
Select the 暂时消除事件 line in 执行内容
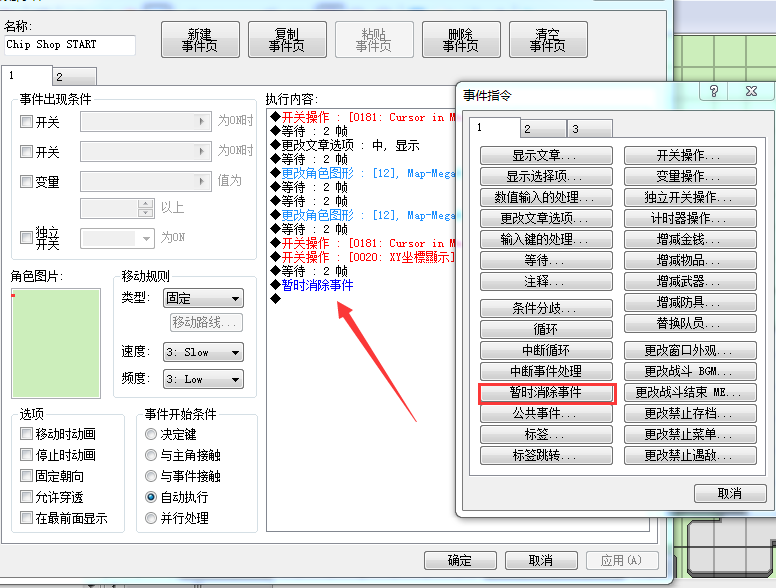tap(317, 285)
